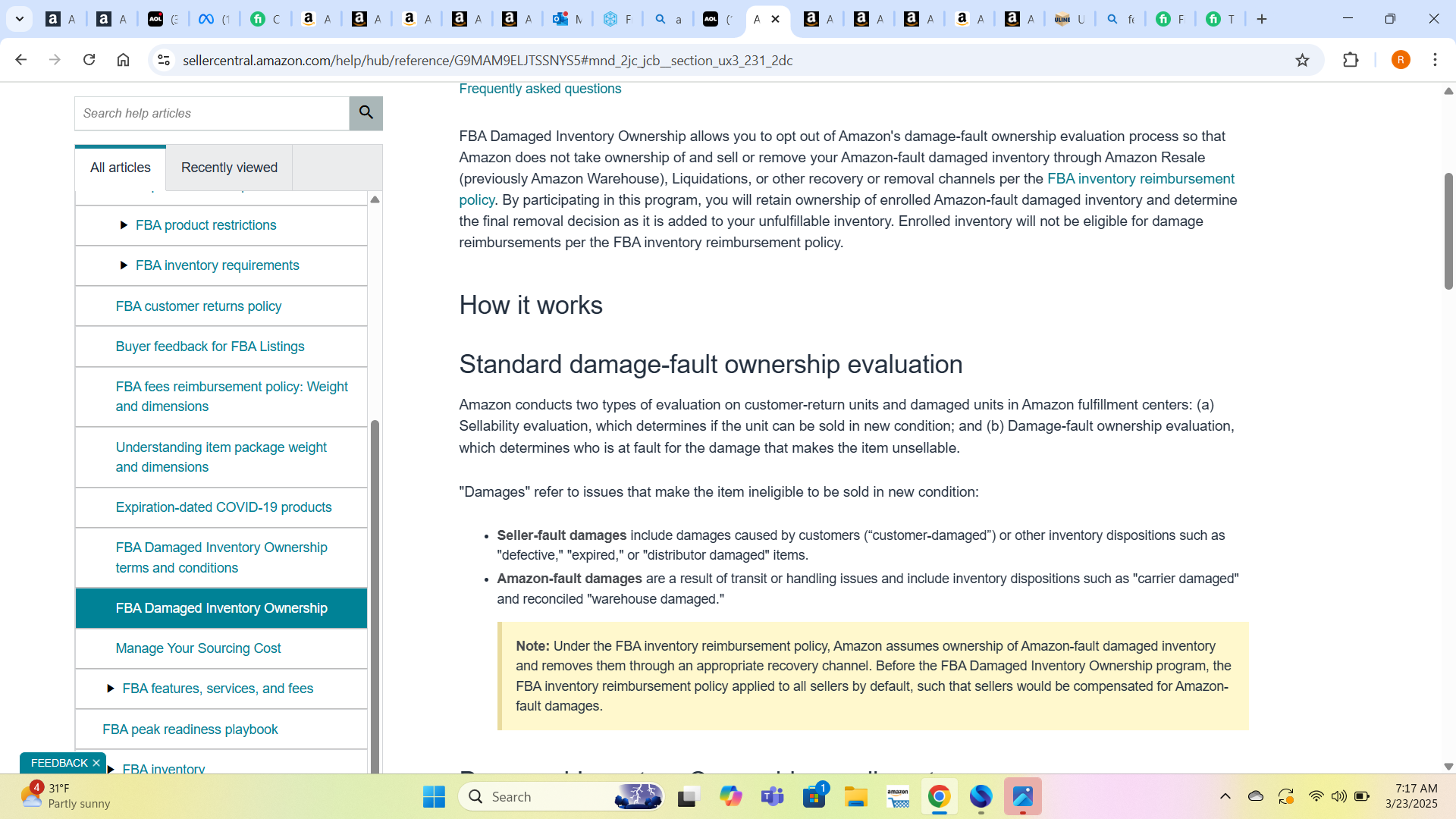Expand FBA features, services, and fees
This screenshot has height=819, width=1456.
pyautogui.click(x=111, y=689)
